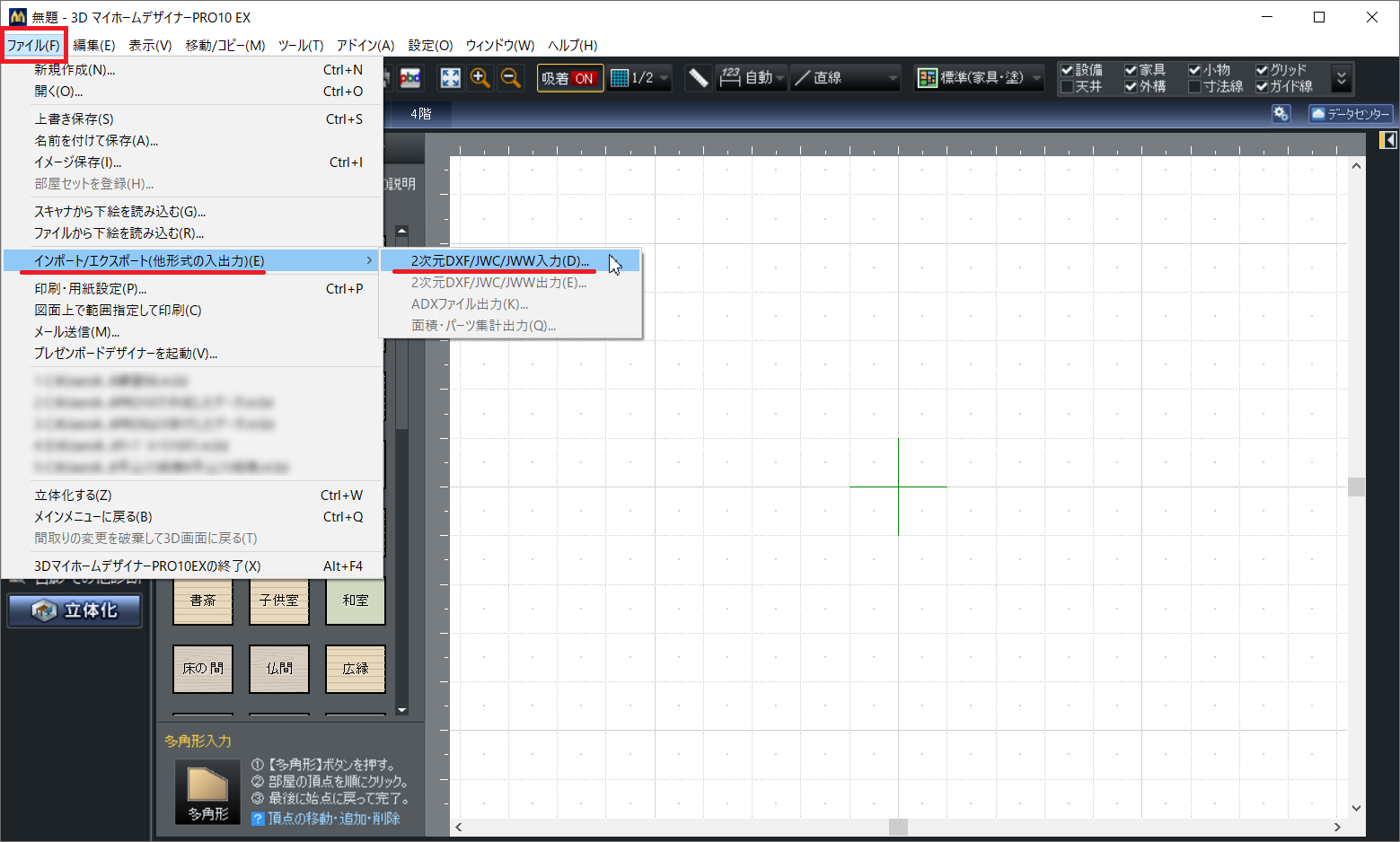Open the 頂点の移動・追加・削除 help link
Screen dimensions: 1400x842
point(333,819)
